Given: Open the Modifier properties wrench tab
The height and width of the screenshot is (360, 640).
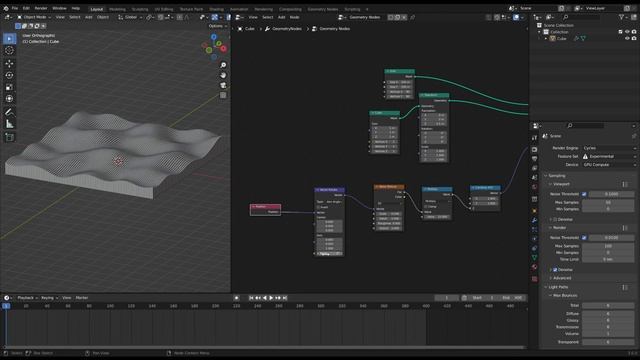Looking at the screenshot, I should (x=534, y=220).
